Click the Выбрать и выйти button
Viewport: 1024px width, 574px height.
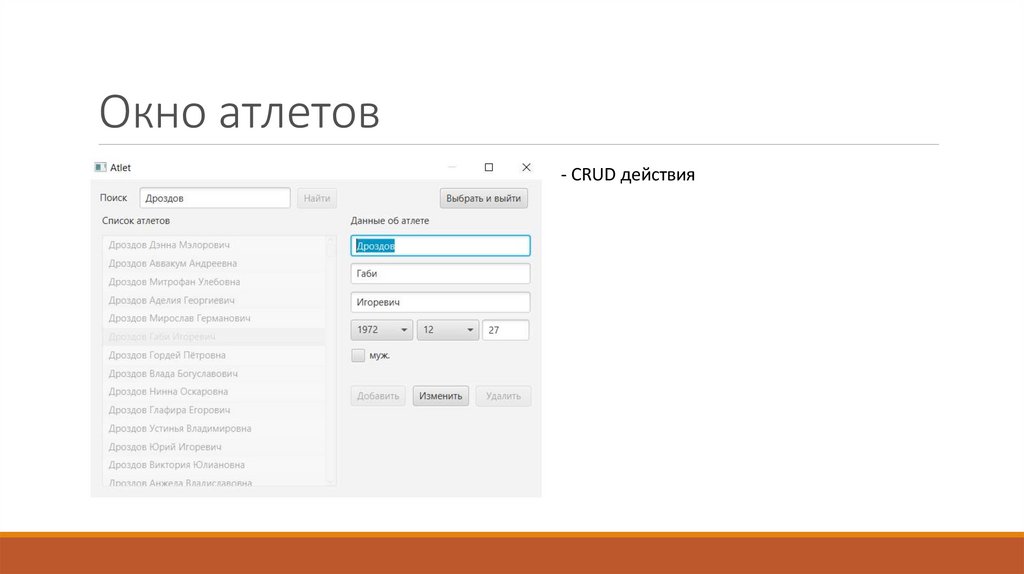(483, 198)
